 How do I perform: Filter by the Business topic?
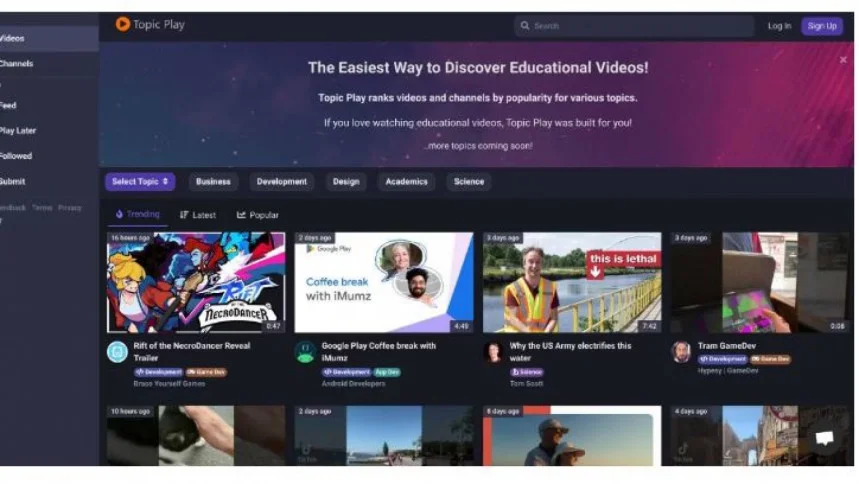(213, 182)
